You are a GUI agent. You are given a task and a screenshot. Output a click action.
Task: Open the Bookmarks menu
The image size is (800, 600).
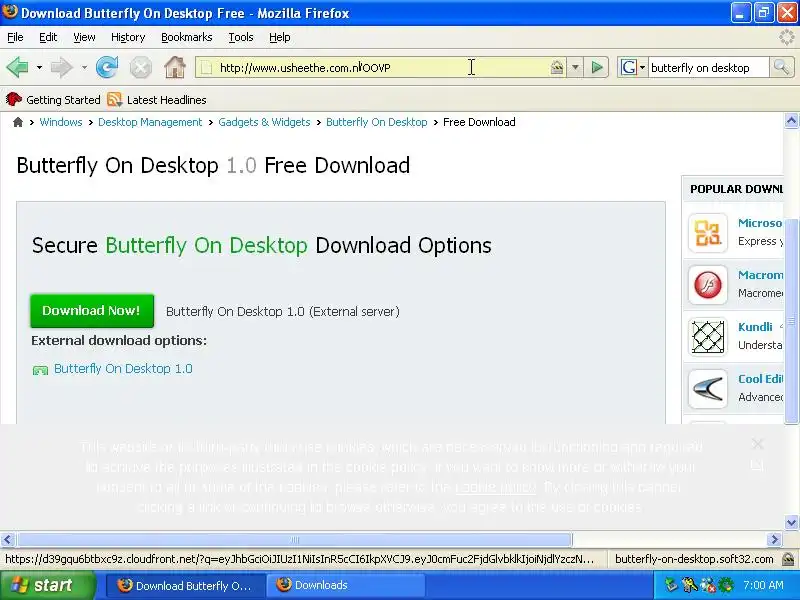pos(186,37)
